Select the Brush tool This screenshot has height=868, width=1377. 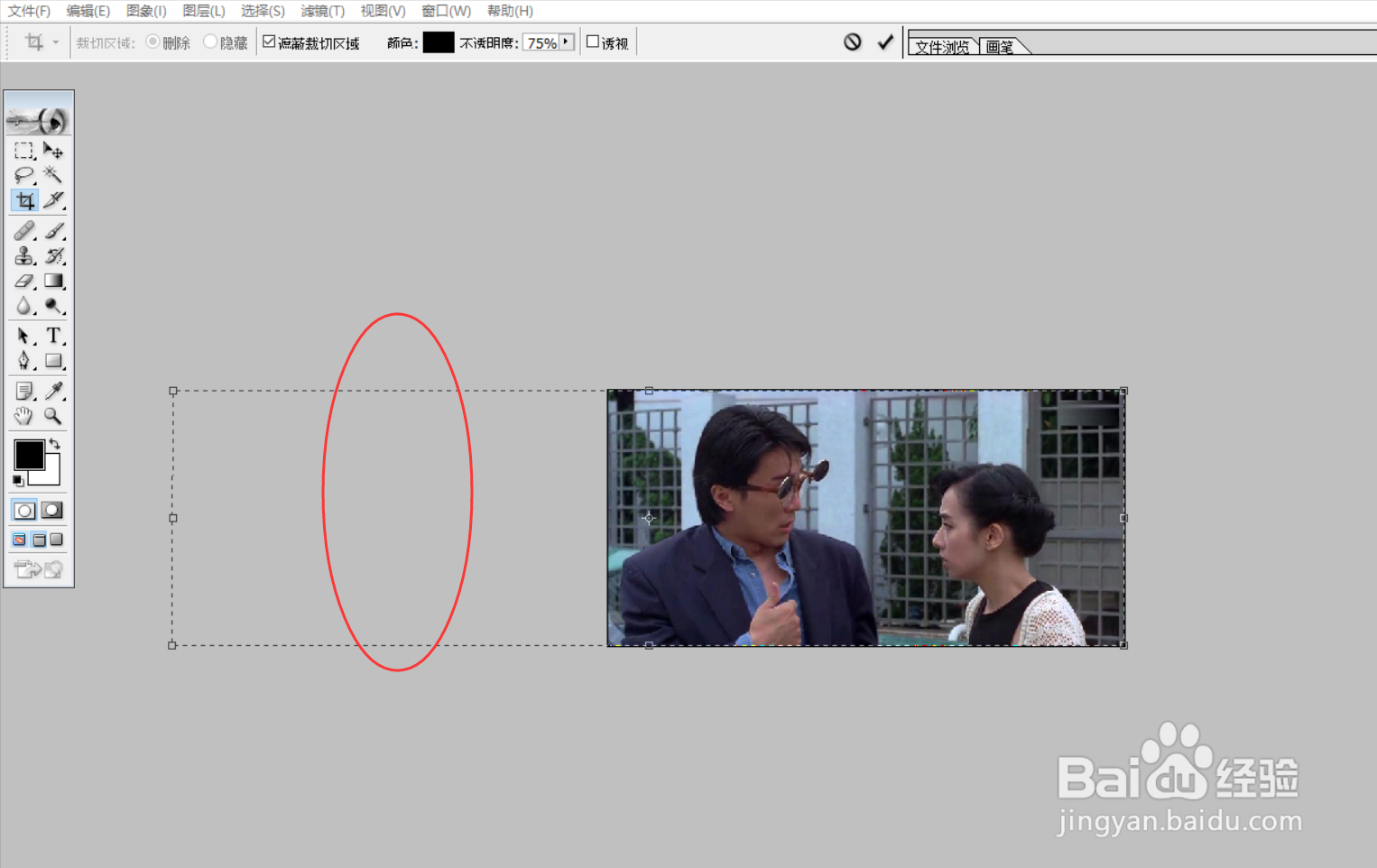click(53, 231)
